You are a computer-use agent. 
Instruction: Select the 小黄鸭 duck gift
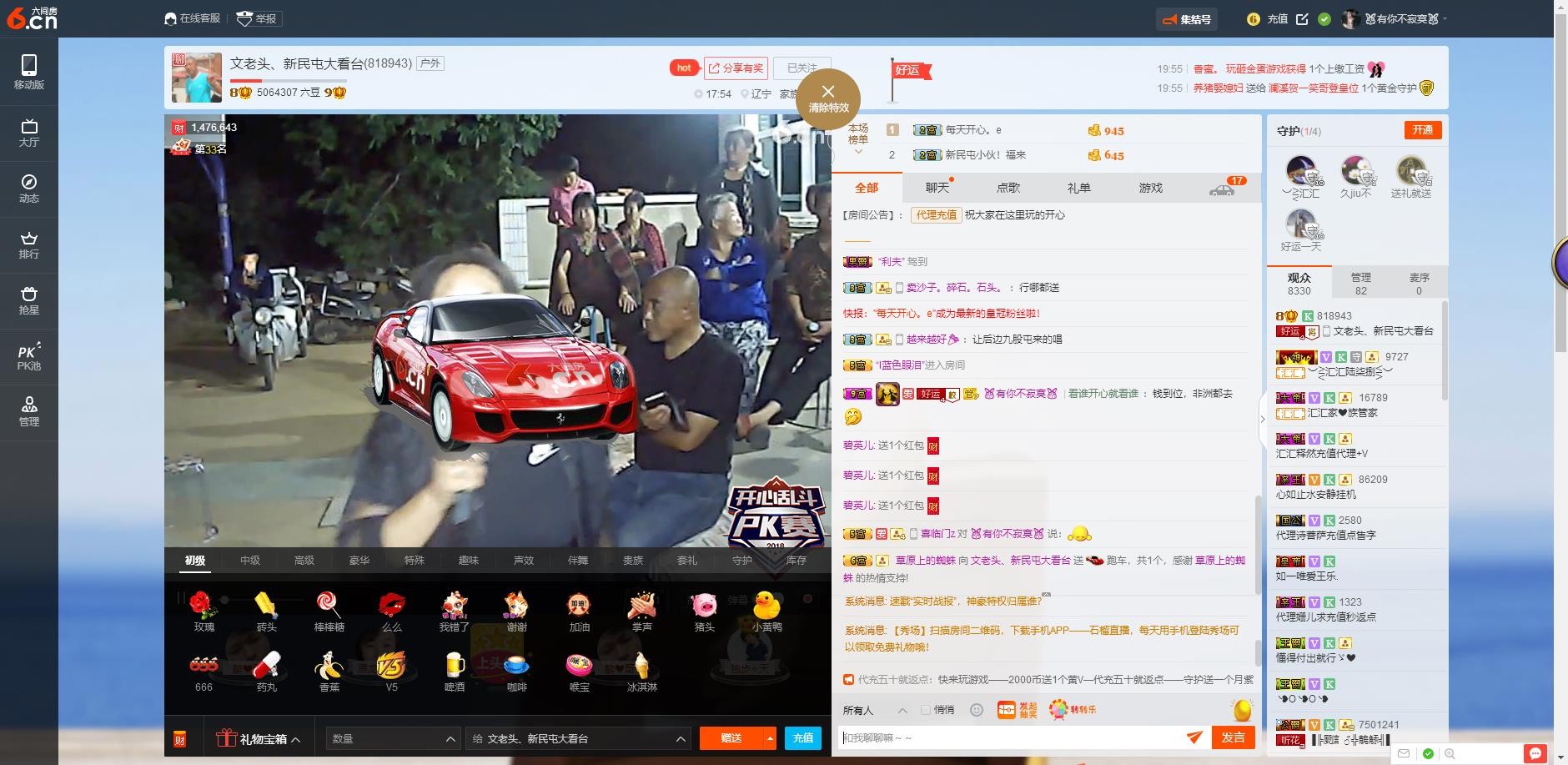click(x=766, y=611)
